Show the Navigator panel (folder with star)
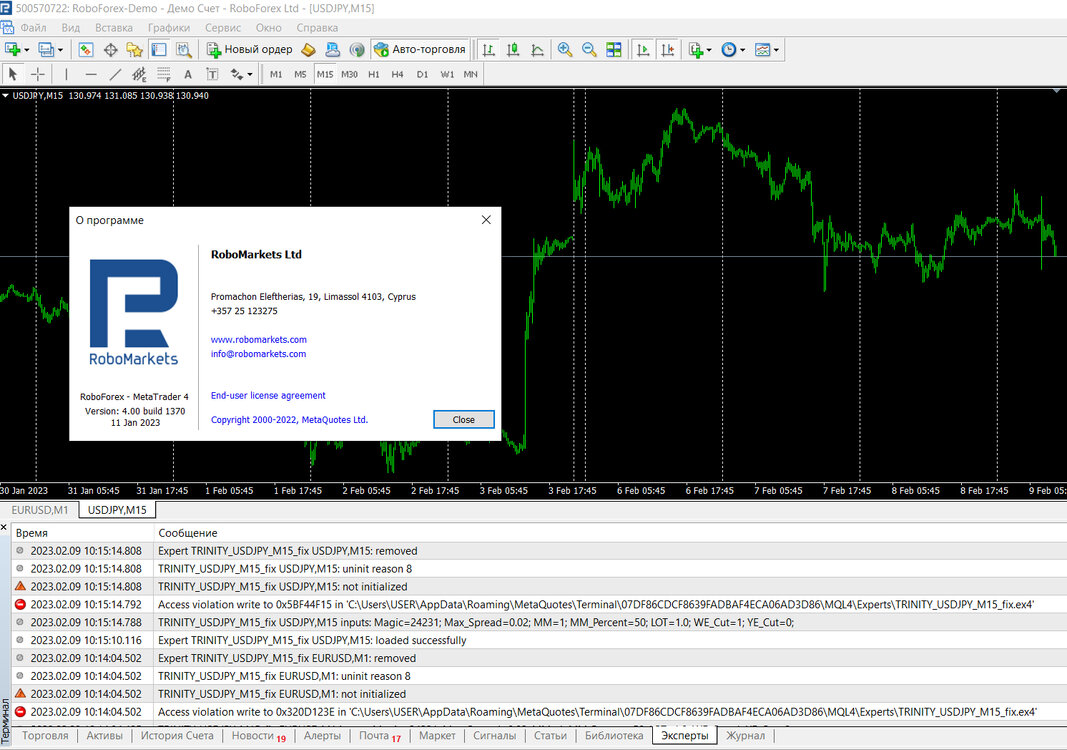1067x750 pixels. pyautogui.click(x=135, y=50)
